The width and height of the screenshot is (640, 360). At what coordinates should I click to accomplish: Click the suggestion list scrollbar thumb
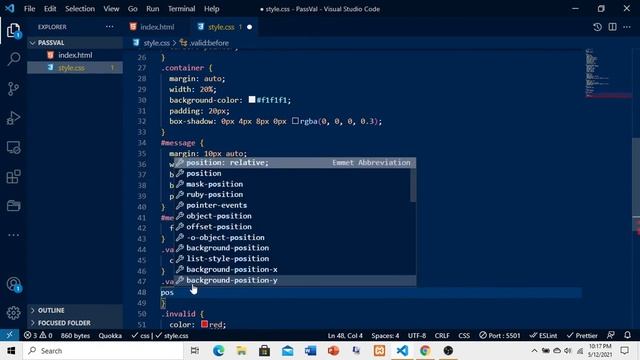coord(413,180)
